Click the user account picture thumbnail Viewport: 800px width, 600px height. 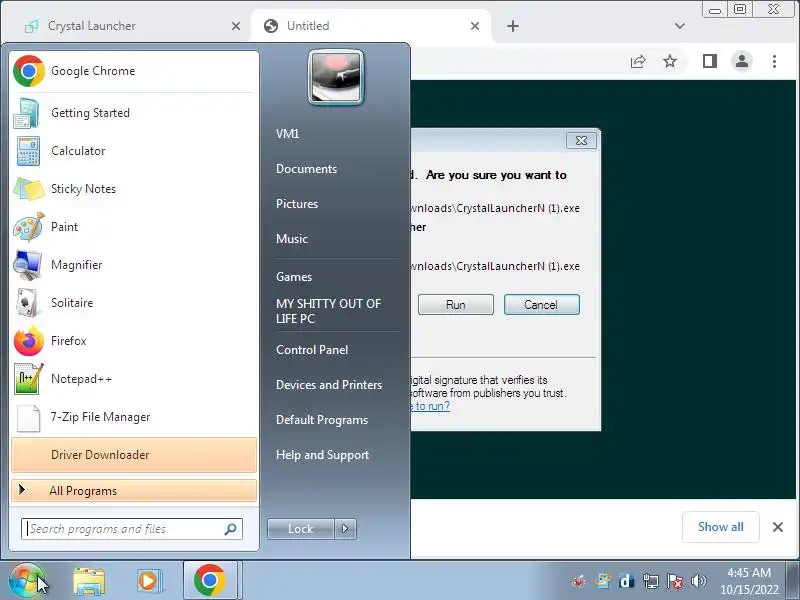tap(336, 77)
